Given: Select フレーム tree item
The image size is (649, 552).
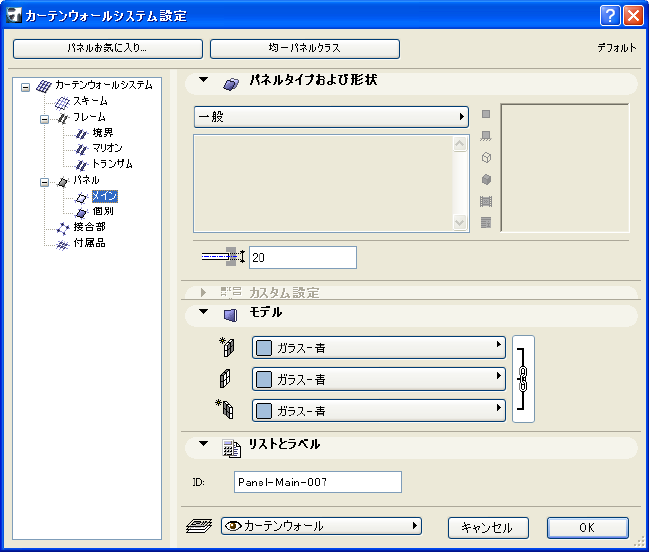Looking at the screenshot, I should (x=89, y=117).
